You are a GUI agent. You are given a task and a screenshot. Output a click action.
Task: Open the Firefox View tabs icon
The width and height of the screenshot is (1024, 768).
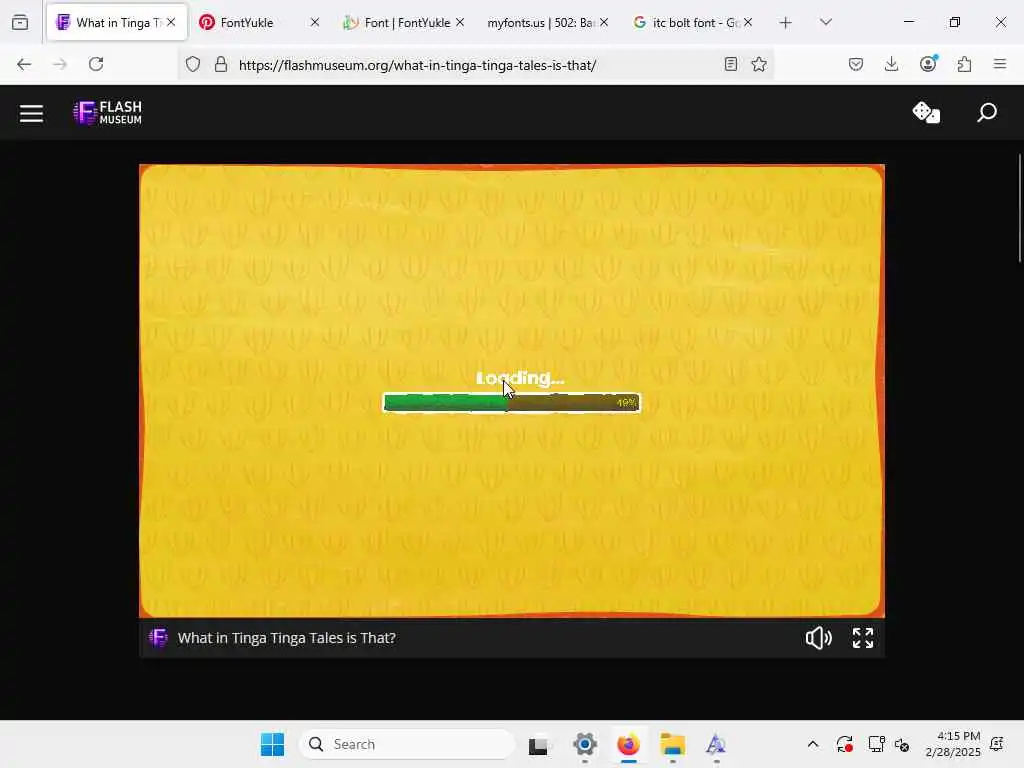click(20, 22)
